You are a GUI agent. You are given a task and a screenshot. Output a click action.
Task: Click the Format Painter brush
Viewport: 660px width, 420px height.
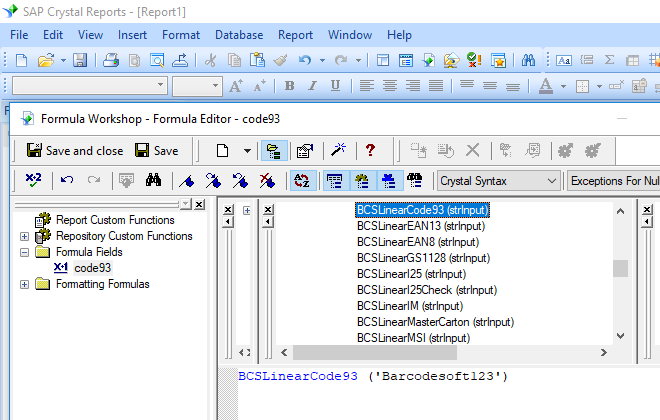pyautogui.click(x=280, y=61)
